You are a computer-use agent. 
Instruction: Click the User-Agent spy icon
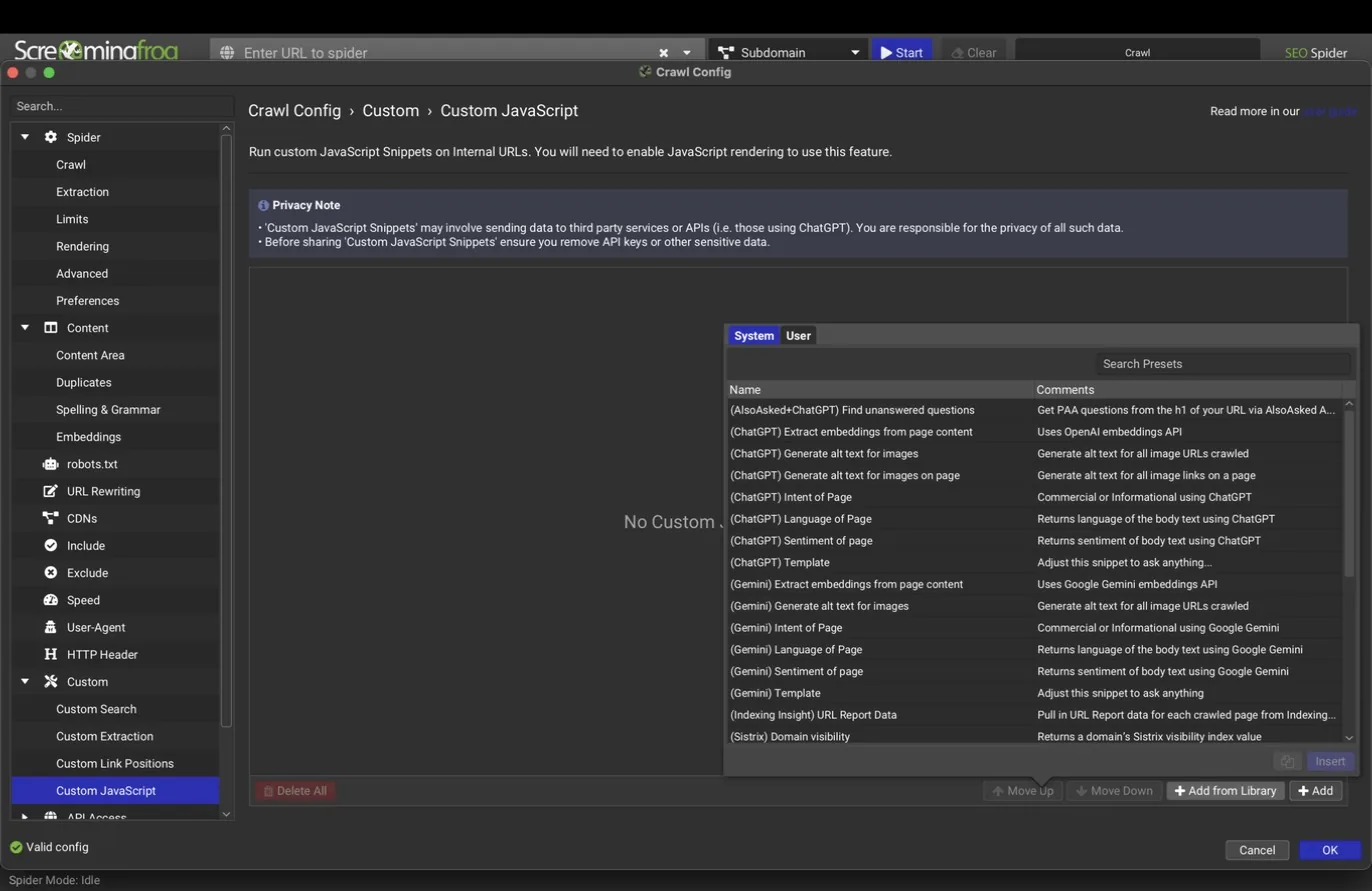click(50, 627)
